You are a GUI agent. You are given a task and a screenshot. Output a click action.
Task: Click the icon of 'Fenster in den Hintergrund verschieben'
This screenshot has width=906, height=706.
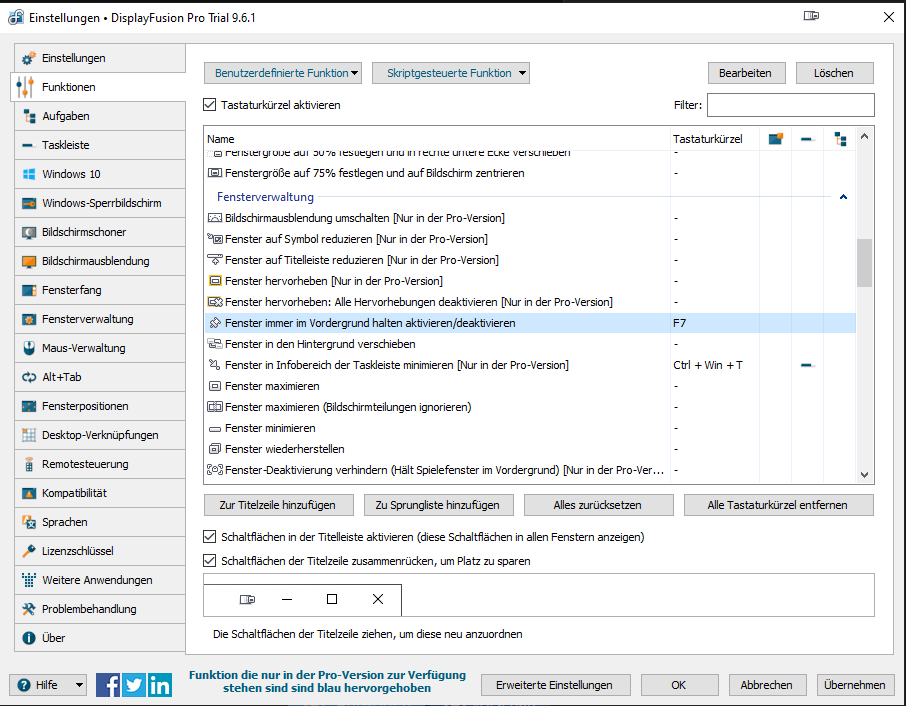[x=215, y=344]
